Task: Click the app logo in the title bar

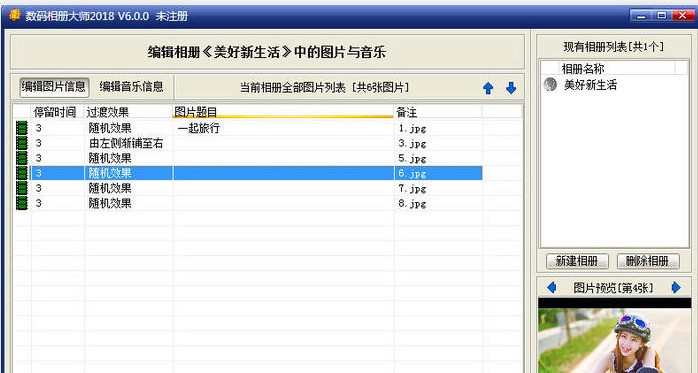Action: 14,15
